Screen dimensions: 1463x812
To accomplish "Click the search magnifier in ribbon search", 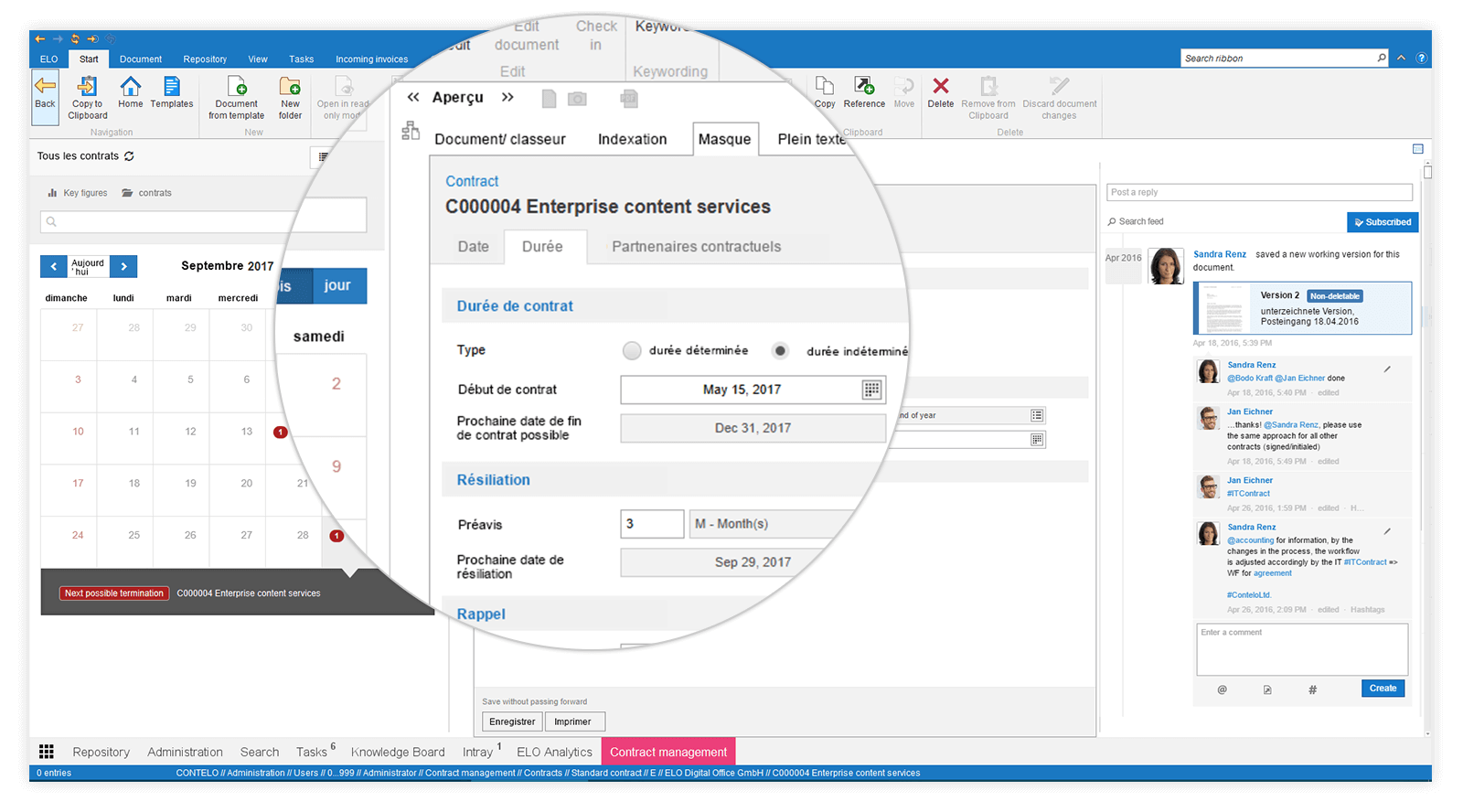I will [1381, 58].
